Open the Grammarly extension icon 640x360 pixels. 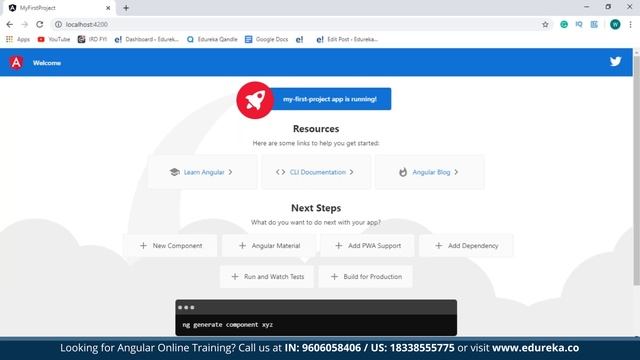pos(564,24)
